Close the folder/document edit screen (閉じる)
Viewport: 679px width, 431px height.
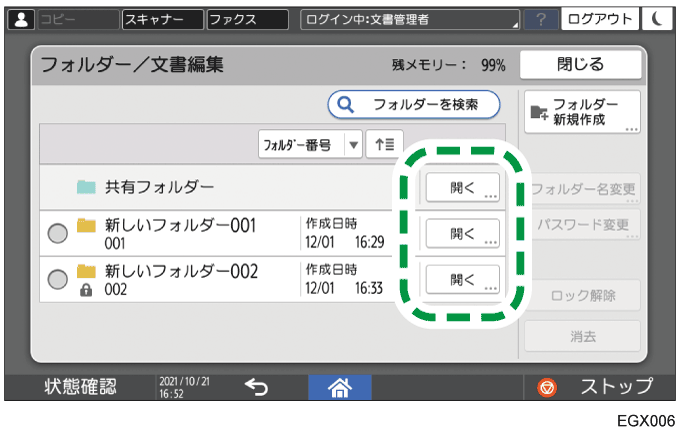click(x=580, y=65)
